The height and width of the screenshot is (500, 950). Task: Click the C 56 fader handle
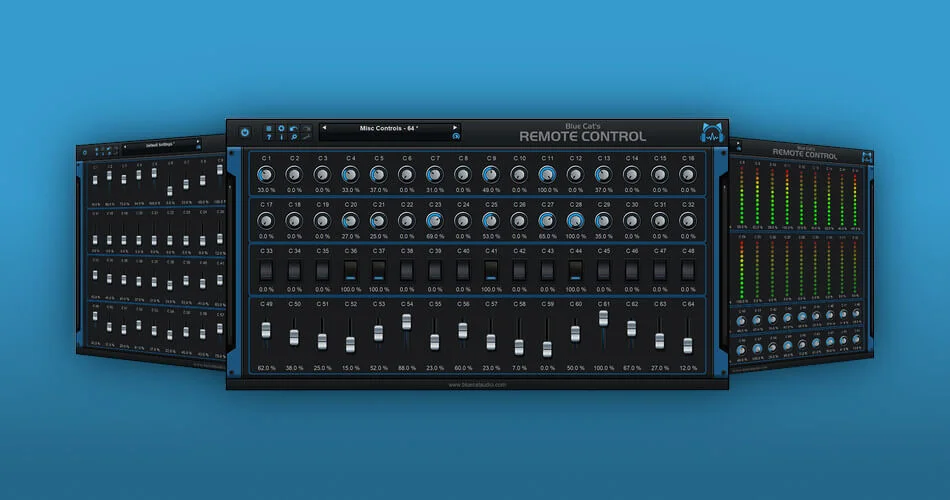(x=463, y=330)
